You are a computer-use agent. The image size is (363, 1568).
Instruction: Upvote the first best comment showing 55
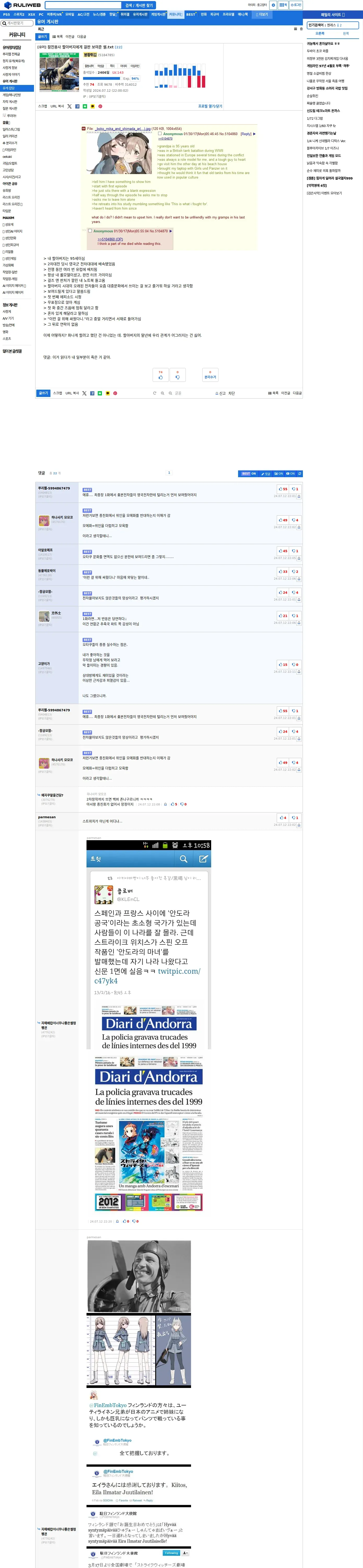[x=283, y=489]
